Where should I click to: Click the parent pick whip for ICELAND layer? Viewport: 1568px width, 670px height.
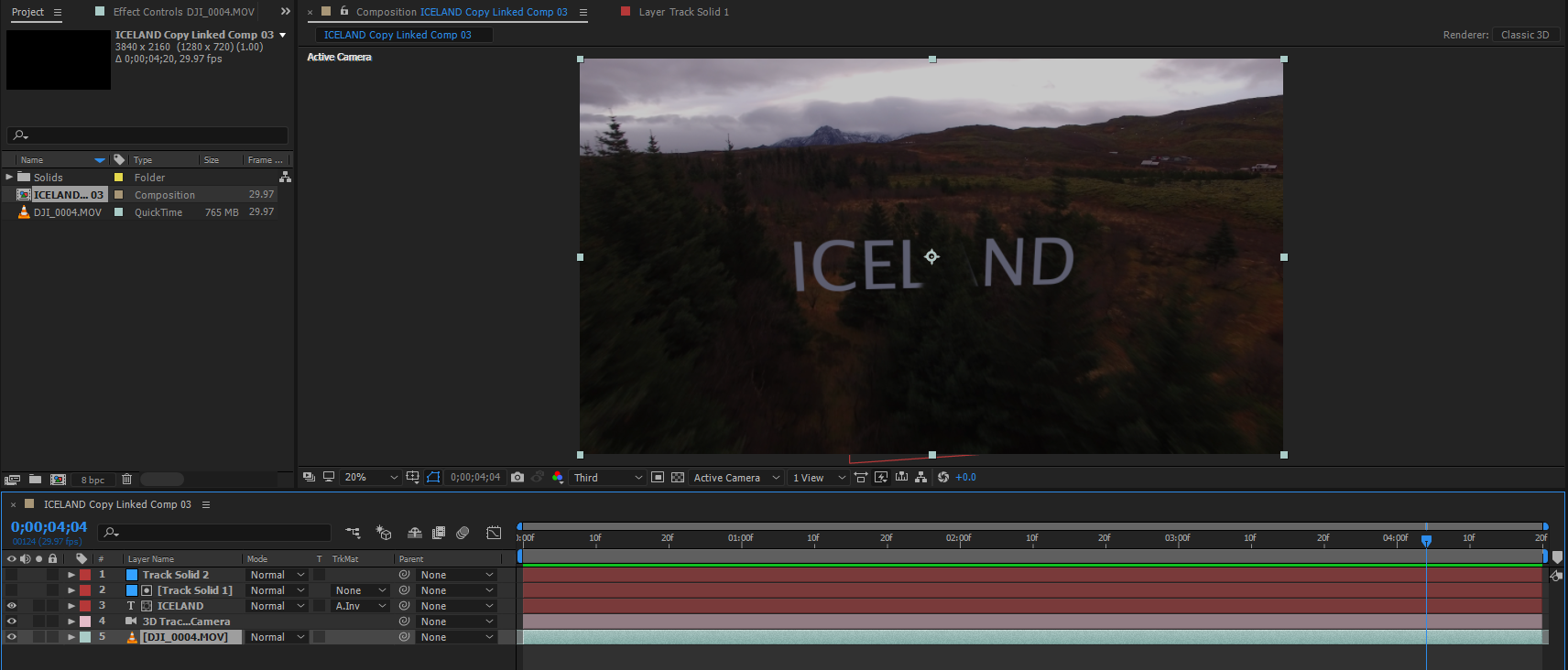pos(404,606)
